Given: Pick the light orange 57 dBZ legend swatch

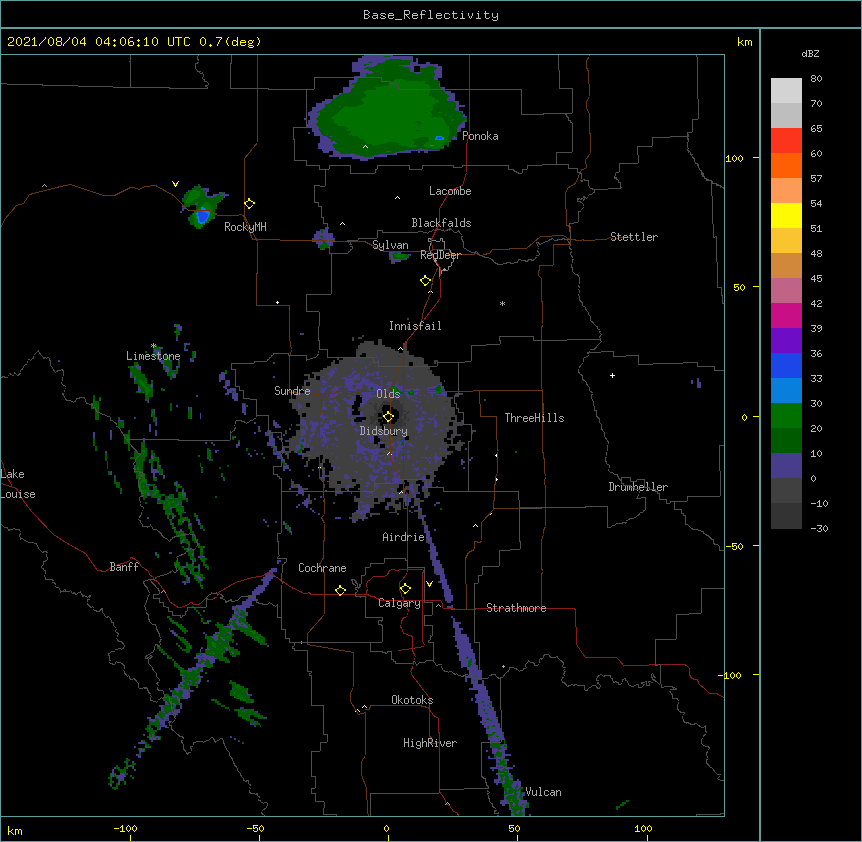Looking at the screenshot, I should (786, 191).
